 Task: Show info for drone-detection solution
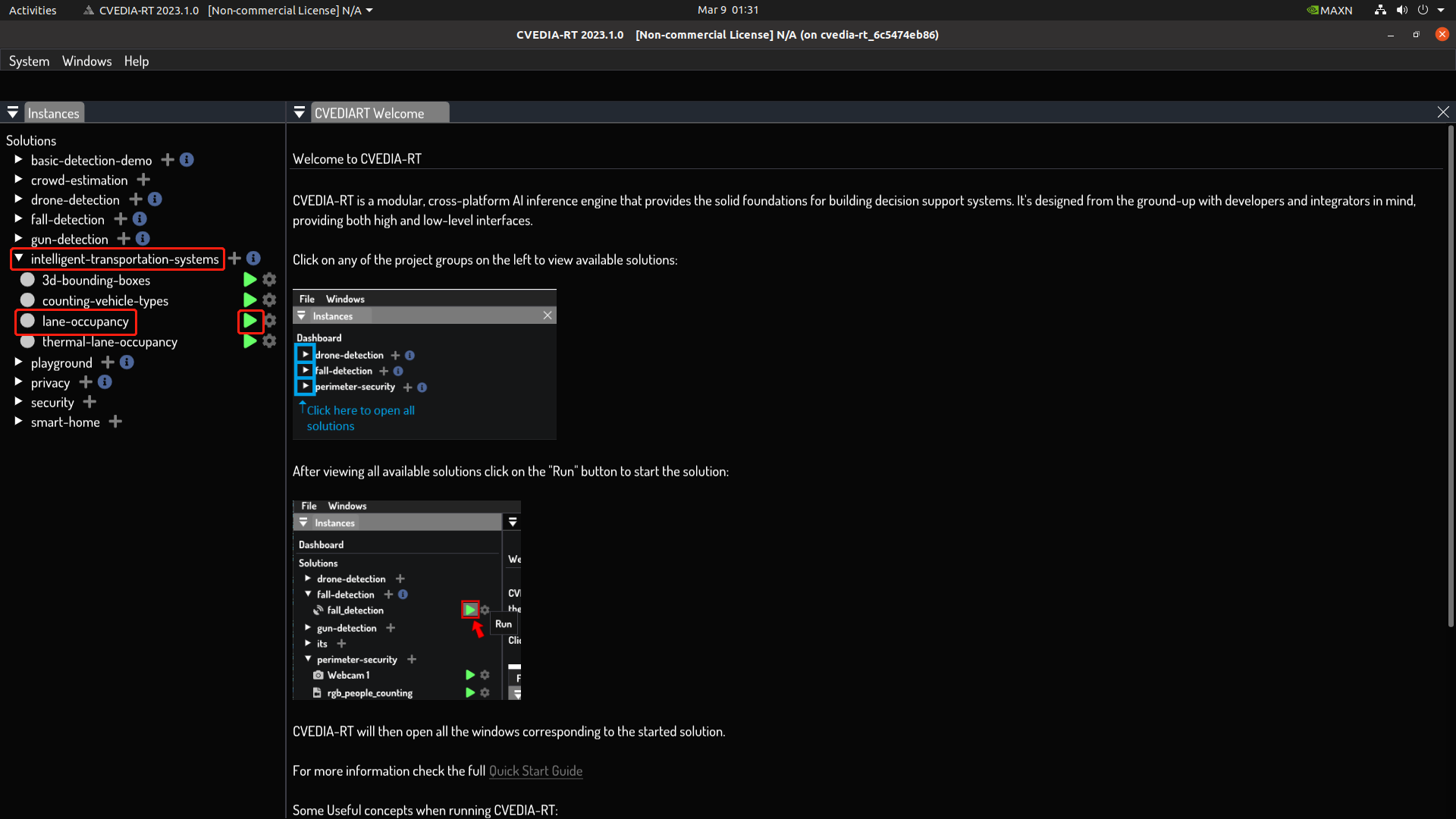tap(155, 199)
